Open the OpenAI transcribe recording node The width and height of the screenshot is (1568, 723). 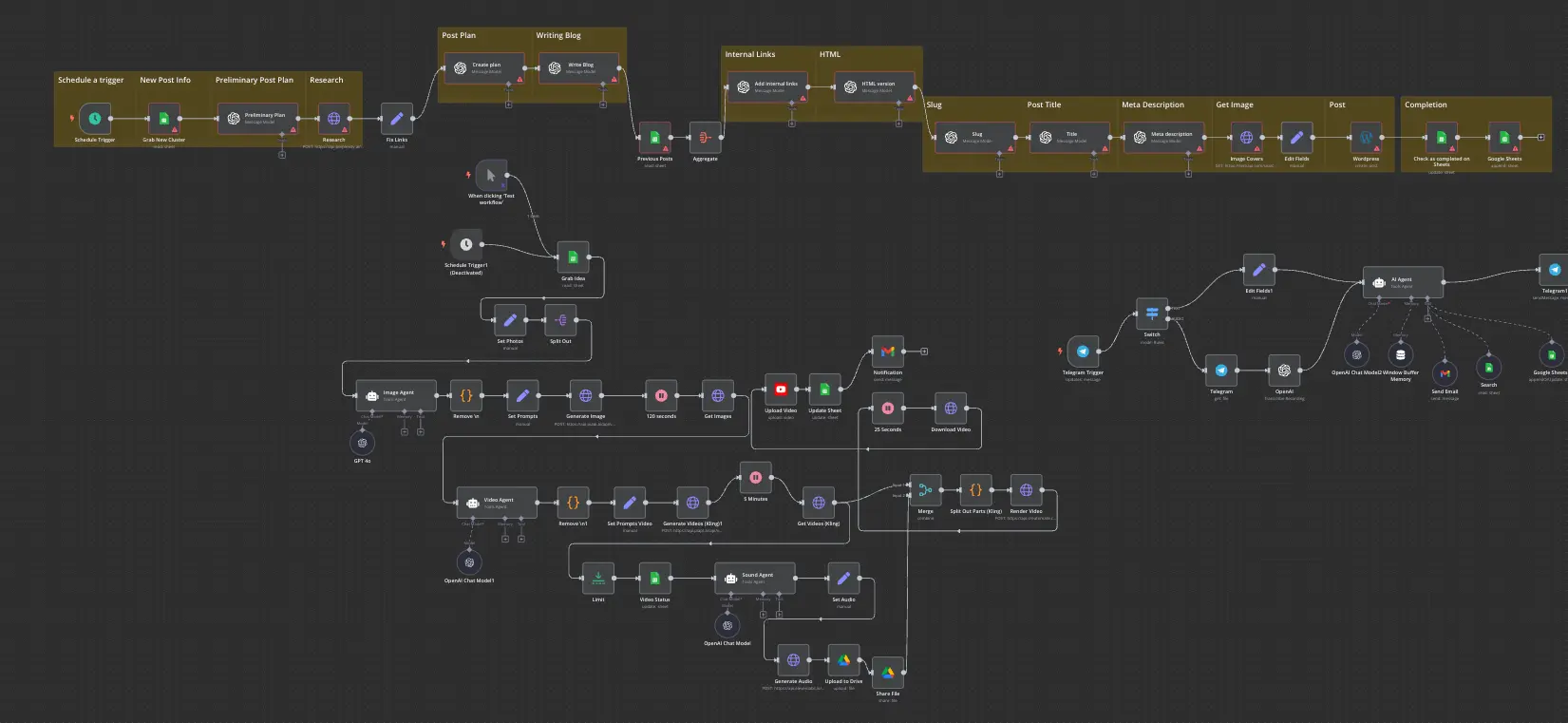(1284, 371)
